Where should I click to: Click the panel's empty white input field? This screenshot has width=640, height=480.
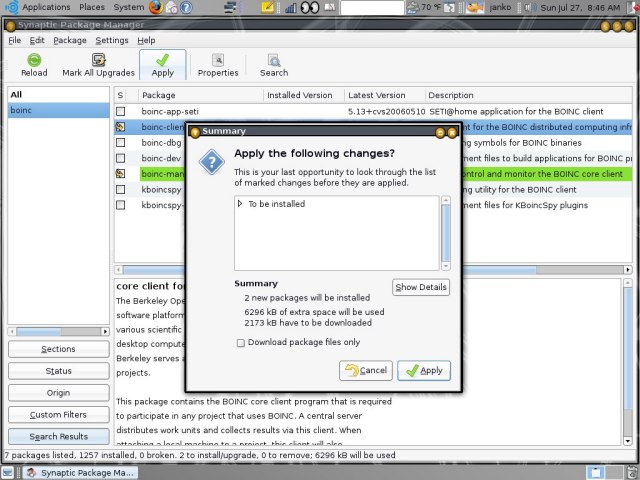coord(372,7)
